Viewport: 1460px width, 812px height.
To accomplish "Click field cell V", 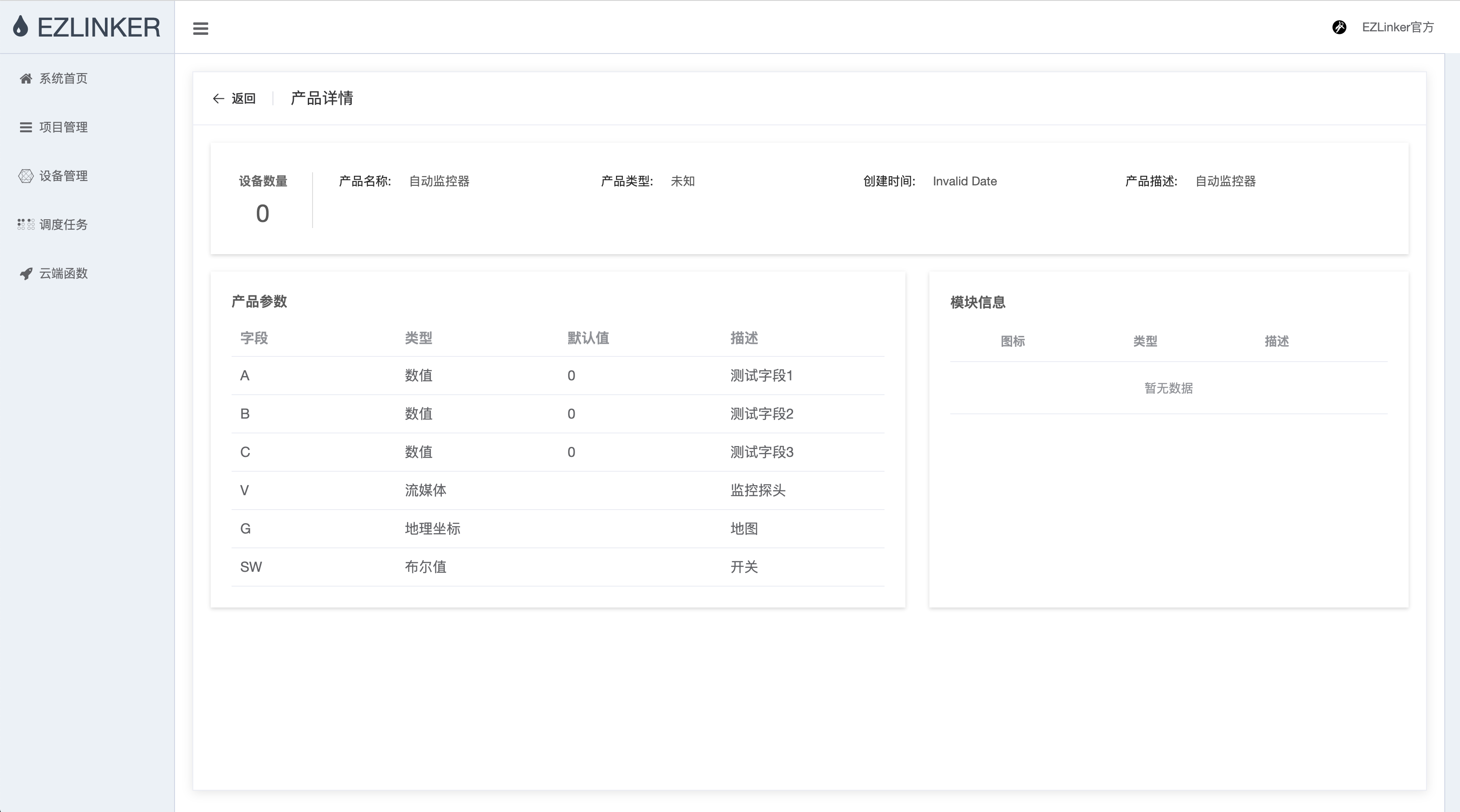I will click(244, 491).
